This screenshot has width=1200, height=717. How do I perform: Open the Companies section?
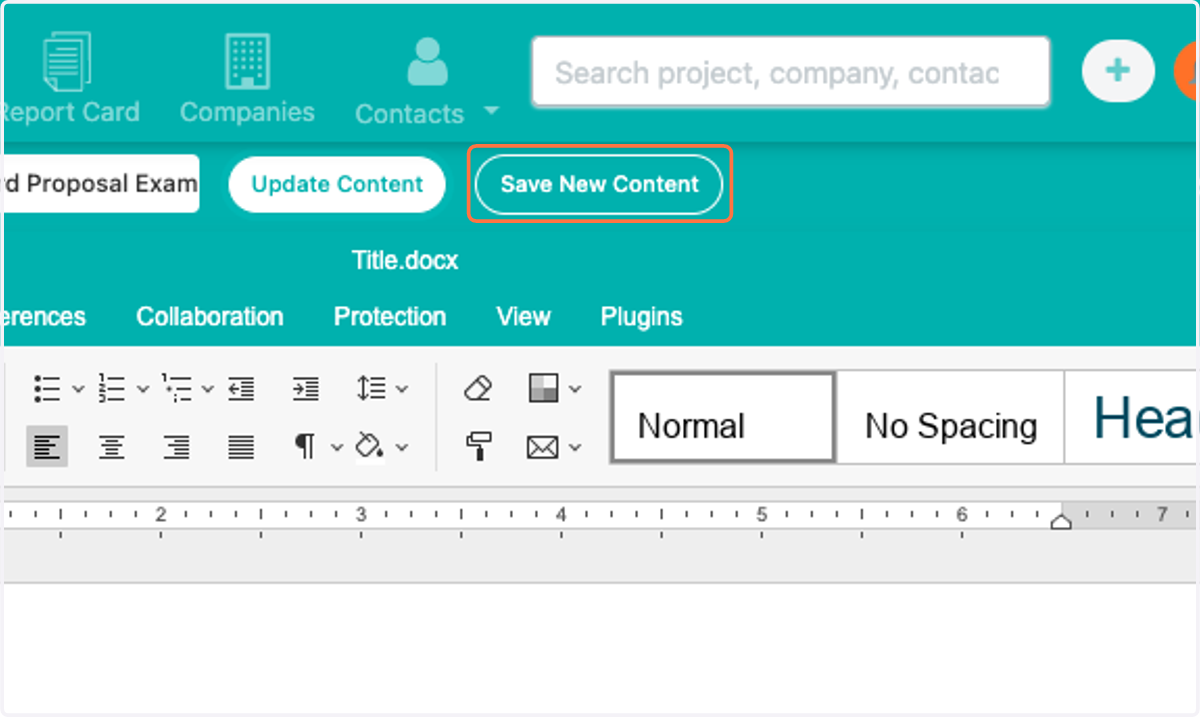coord(247,80)
